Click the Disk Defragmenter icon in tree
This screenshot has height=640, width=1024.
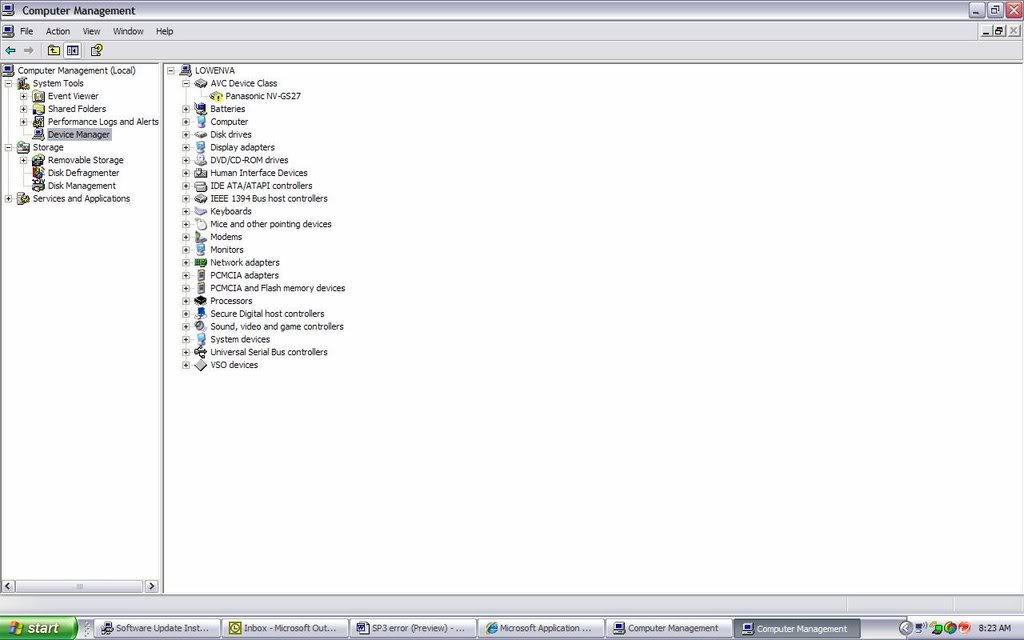pyautogui.click(x=38, y=173)
